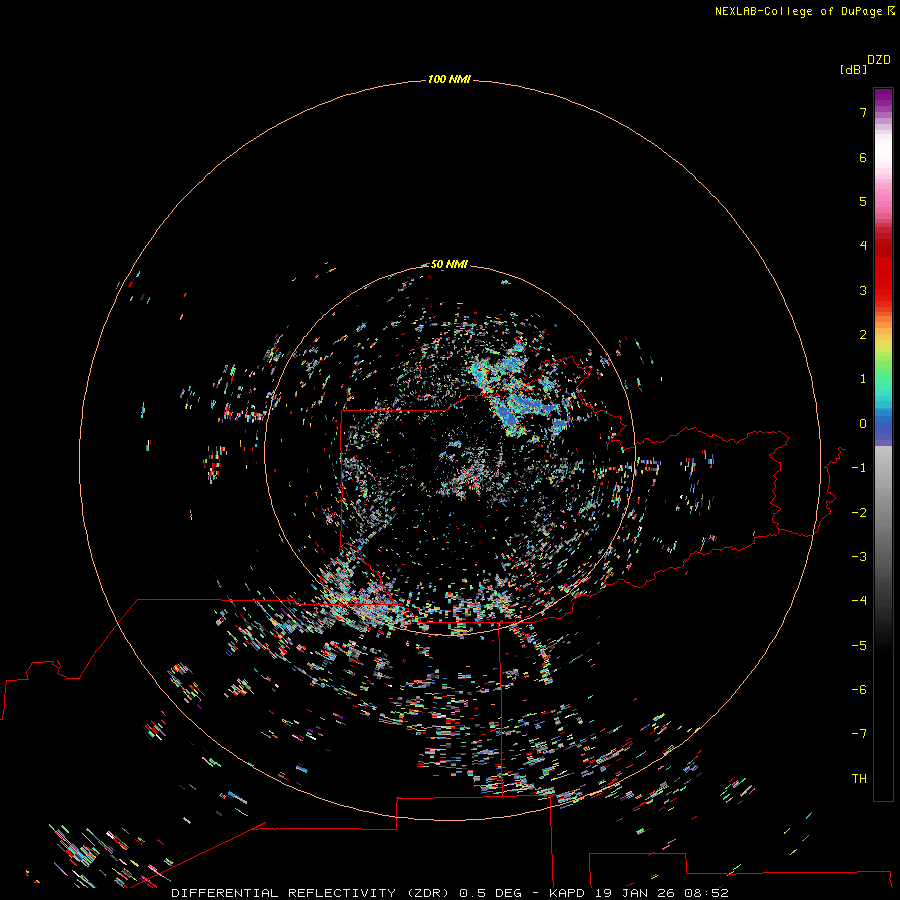Click the red band of the color bar
This screenshot has height=900, width=900.
pos(883,270)
